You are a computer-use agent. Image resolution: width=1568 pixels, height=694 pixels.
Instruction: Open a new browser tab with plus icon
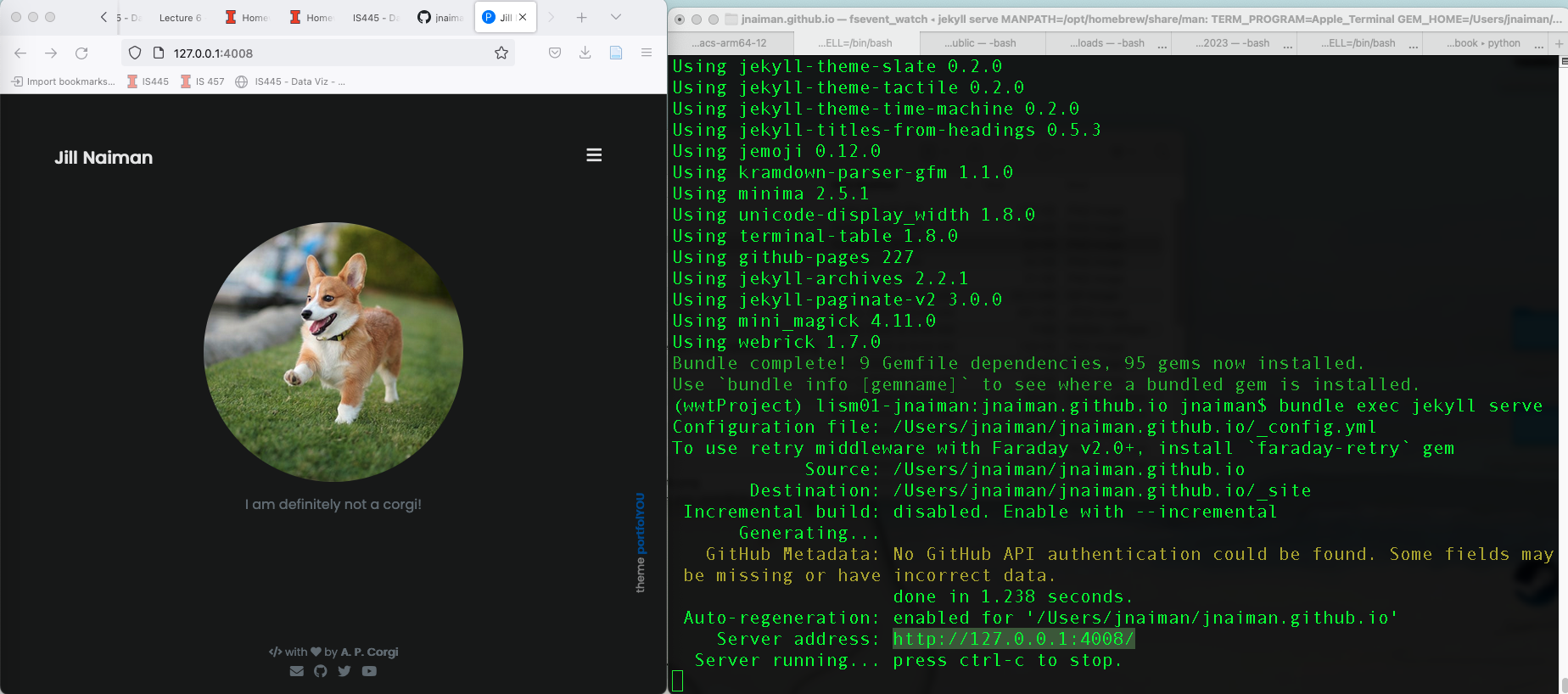582,17
